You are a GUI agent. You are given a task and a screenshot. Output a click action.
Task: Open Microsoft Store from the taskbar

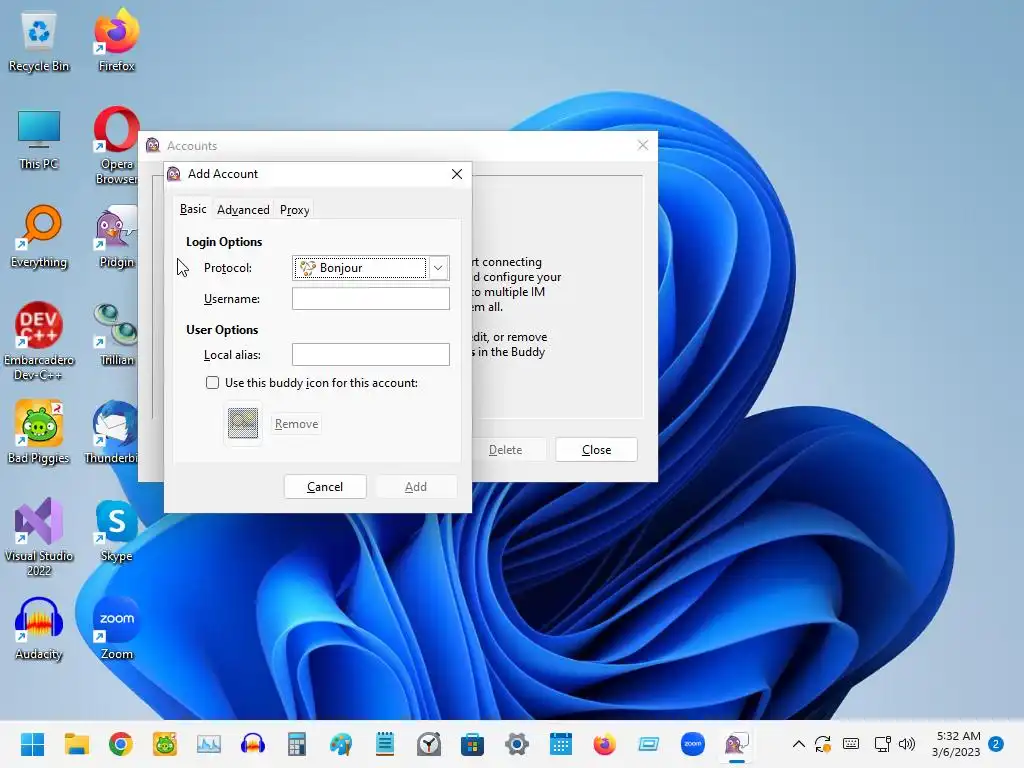tap(472, 744)
